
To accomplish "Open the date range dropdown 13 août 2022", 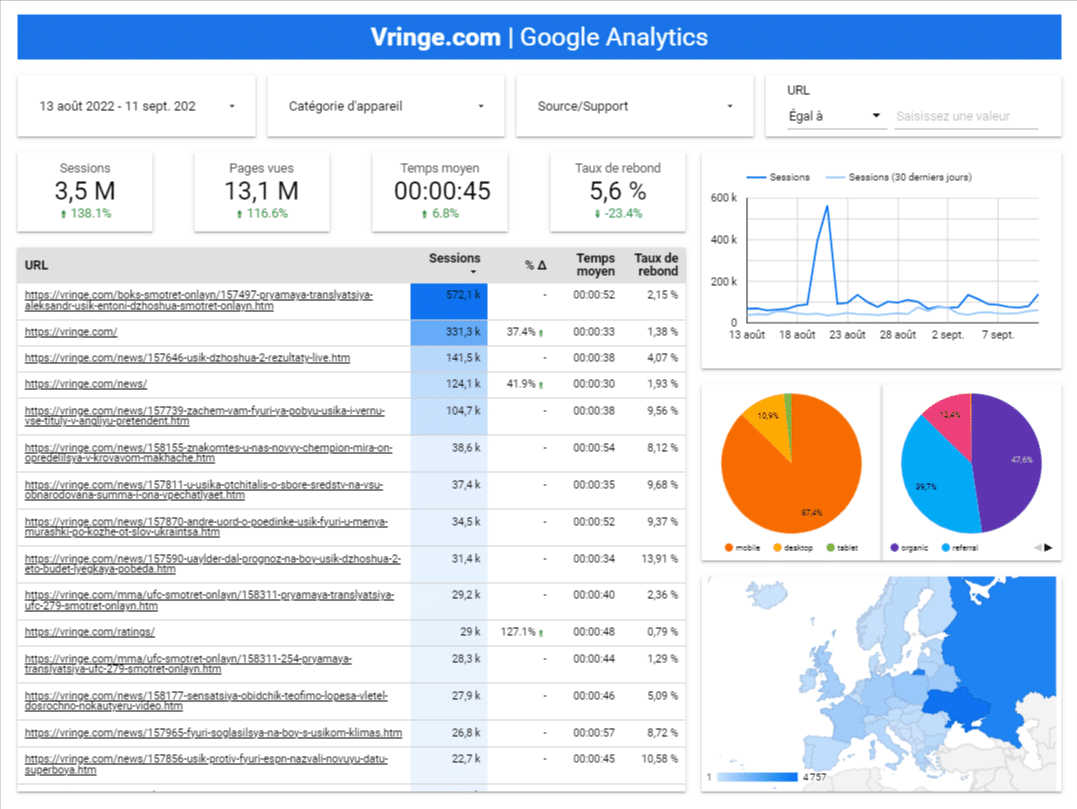I will point(136,106).
